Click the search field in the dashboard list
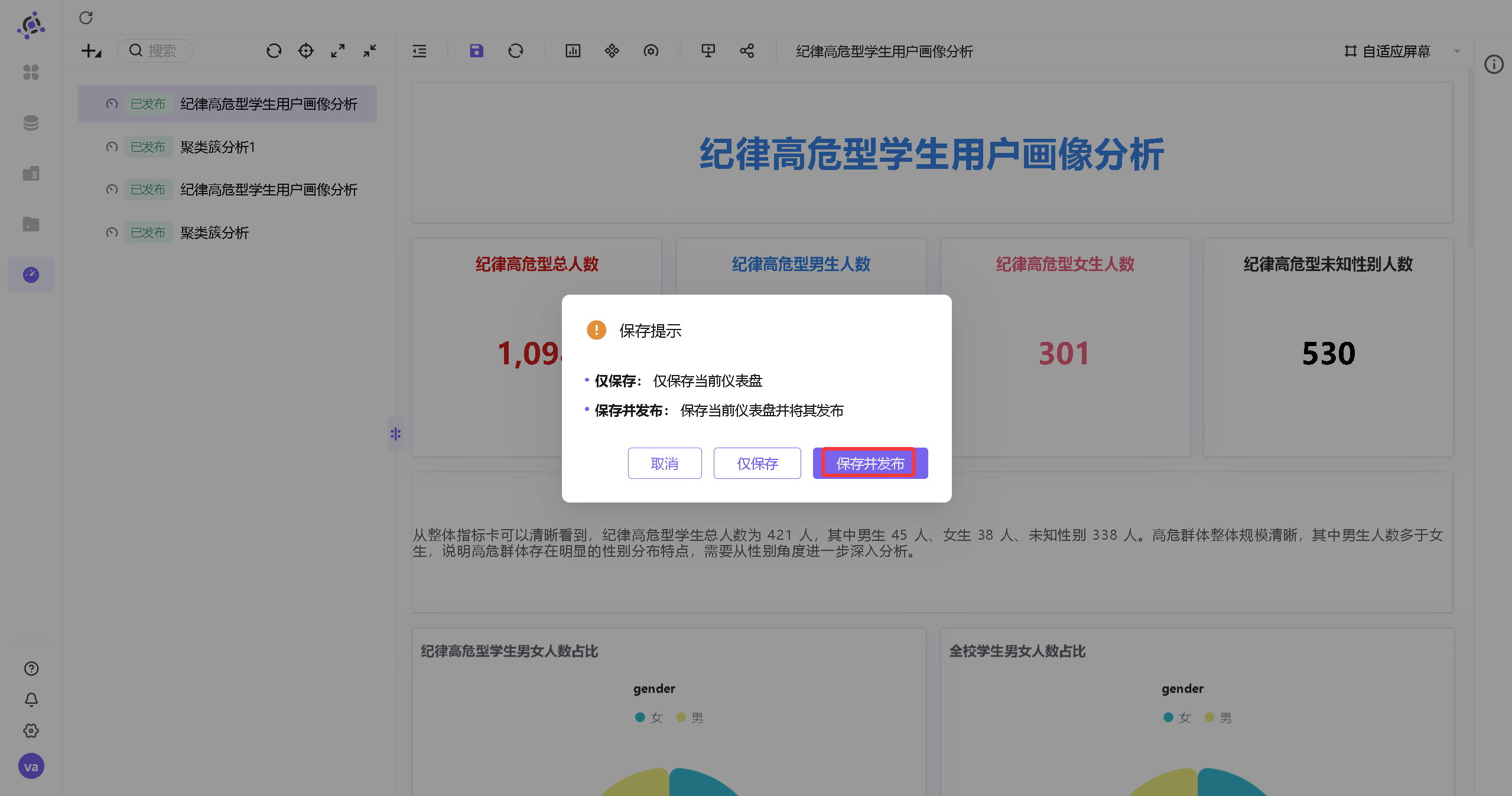Viewport: 1512px width, 796px height. point(155,51)
